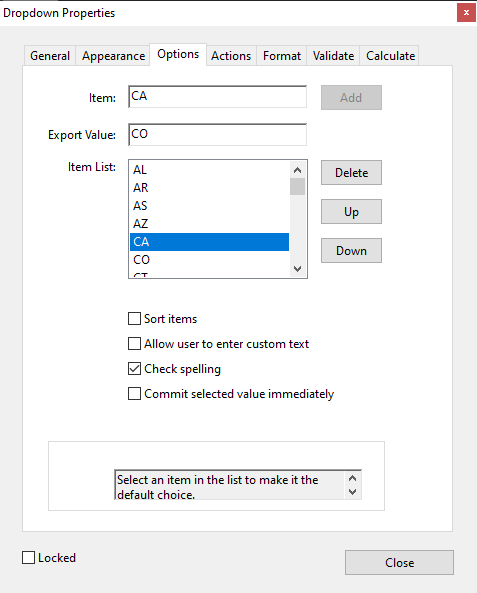Click the item list scroll up arrow
This screenshot has height=593, width=477.
coord(298,170)
